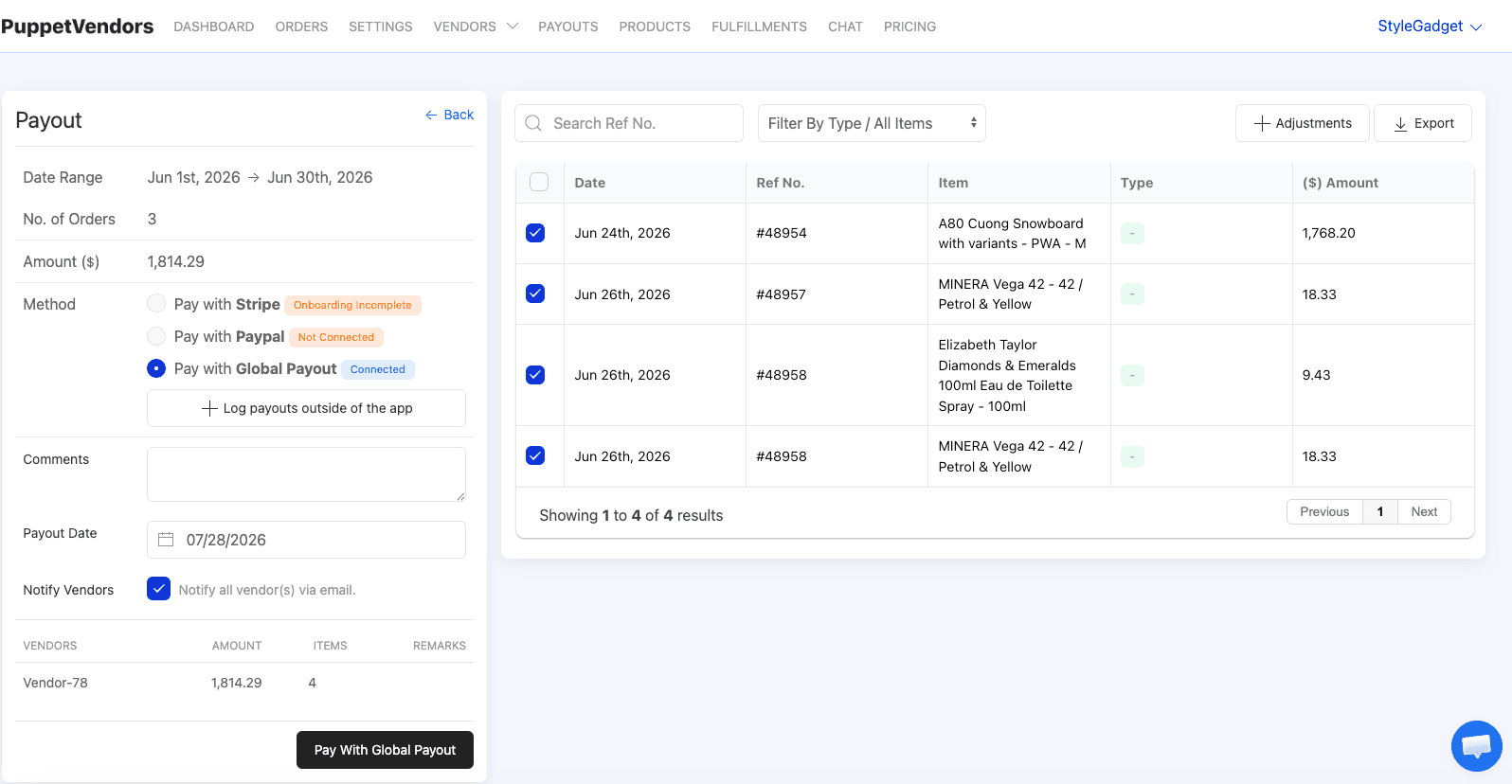Viewport: 1512px width, 784px height.
Task: Click the Next page button
Action: click(1424, 512)
